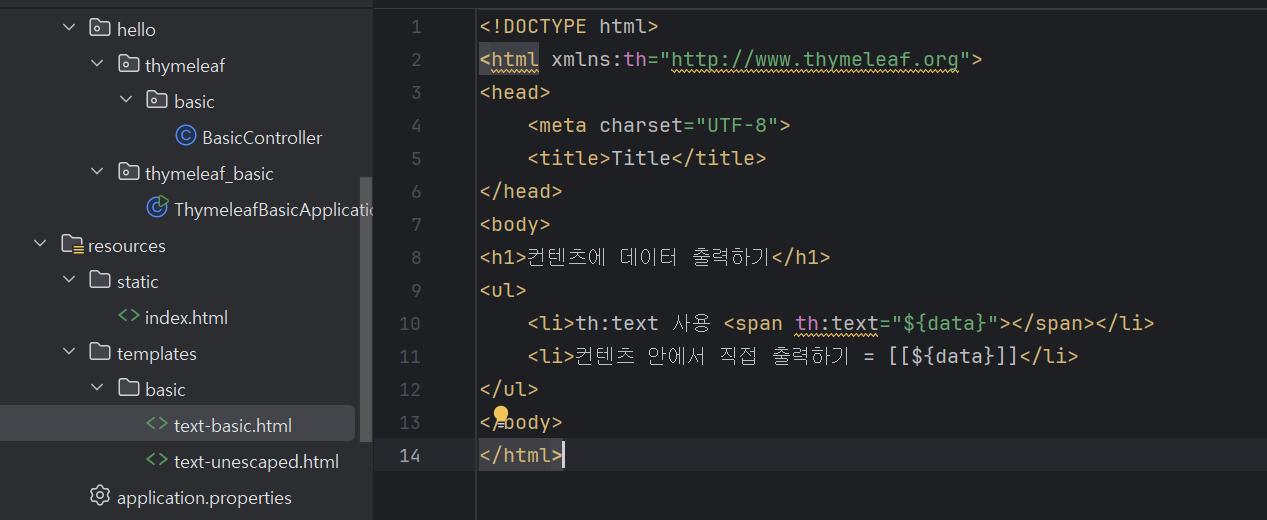1267x520 pixels.
Task: Select the resources folder label
Action: pyautogui.click(x=127, y=245)
